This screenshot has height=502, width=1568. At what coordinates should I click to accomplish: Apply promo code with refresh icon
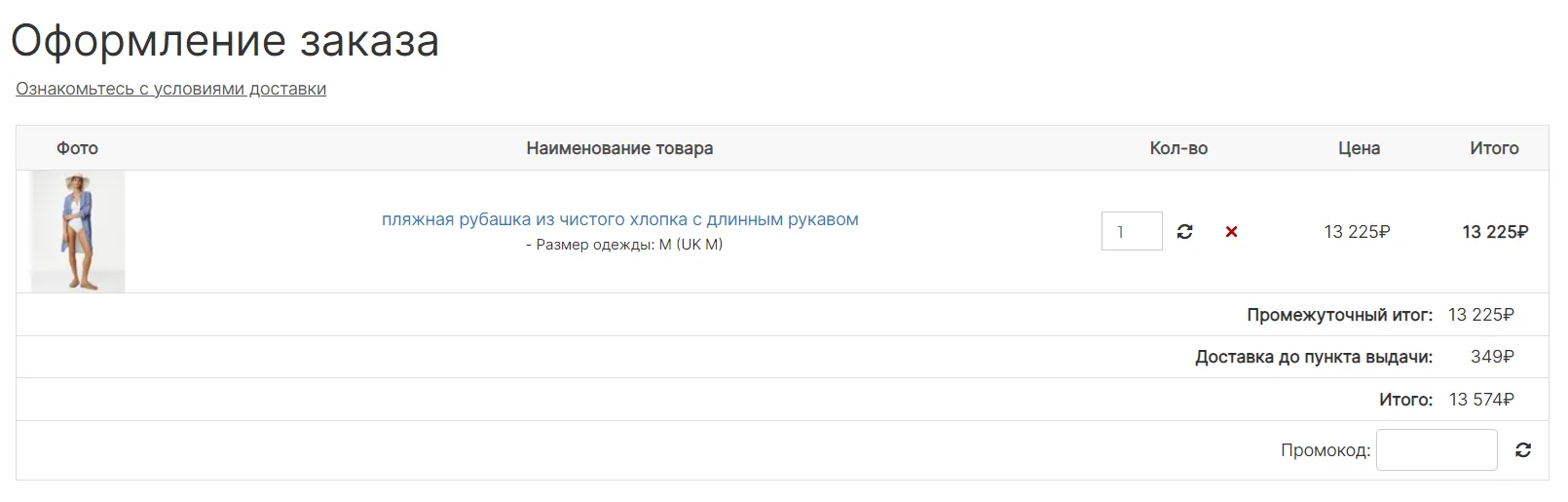(x=1523, y=450)
